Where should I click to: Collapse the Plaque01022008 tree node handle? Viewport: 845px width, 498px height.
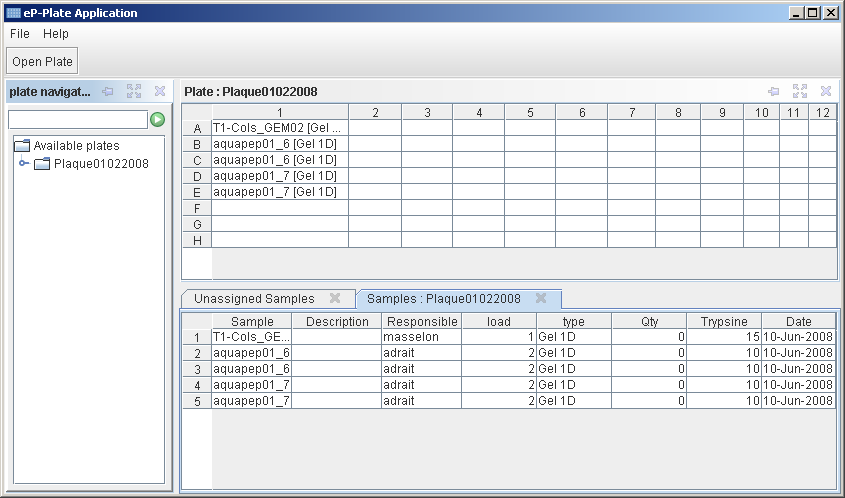(x=24, y=163)
